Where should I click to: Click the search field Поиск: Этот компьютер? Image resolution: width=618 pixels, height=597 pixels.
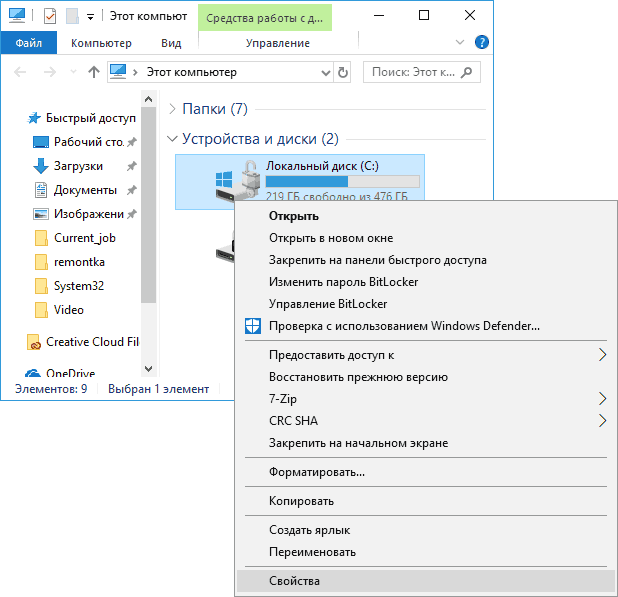click(422, 72)
